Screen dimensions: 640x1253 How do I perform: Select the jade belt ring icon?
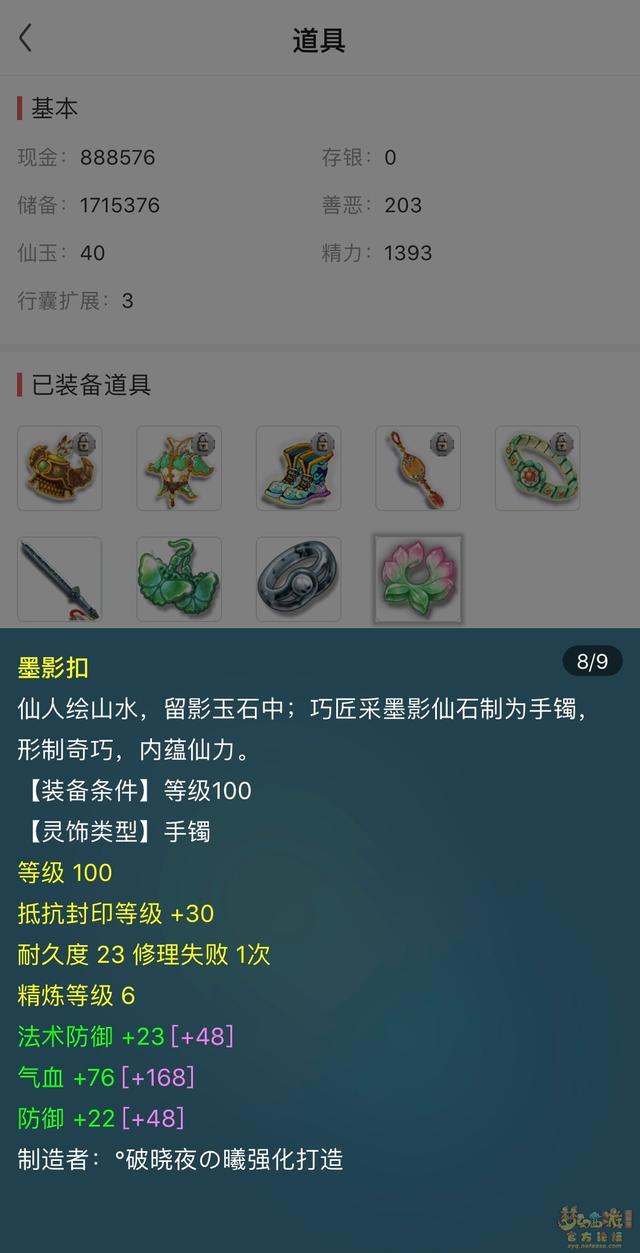click(x=537, y=468)
